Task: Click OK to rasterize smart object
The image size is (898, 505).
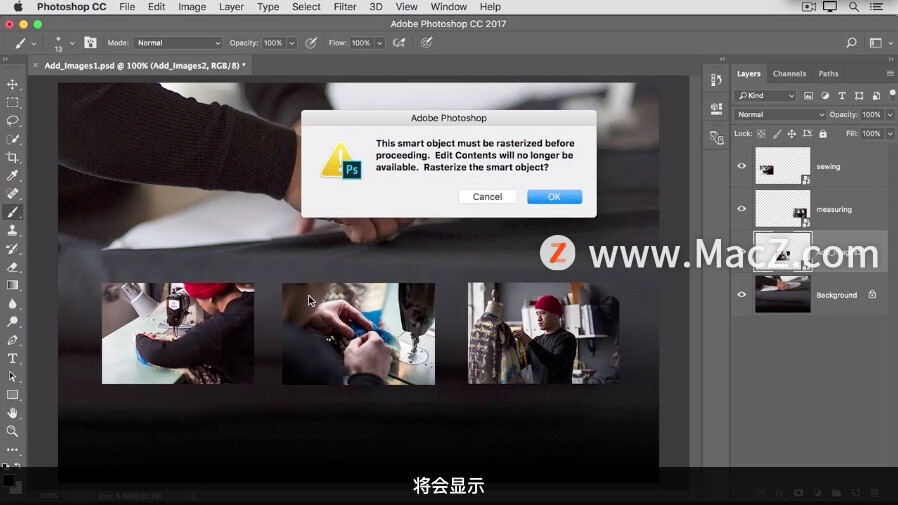Action: click(x=554, y=196)
